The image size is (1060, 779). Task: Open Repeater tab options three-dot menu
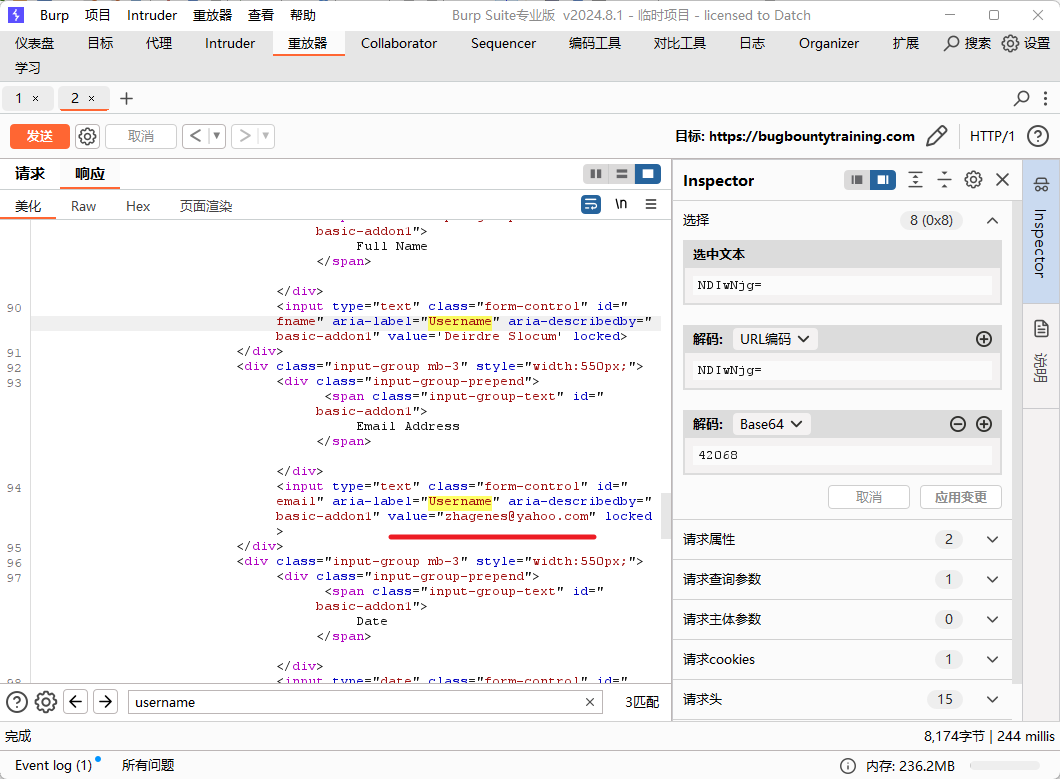1045,98
